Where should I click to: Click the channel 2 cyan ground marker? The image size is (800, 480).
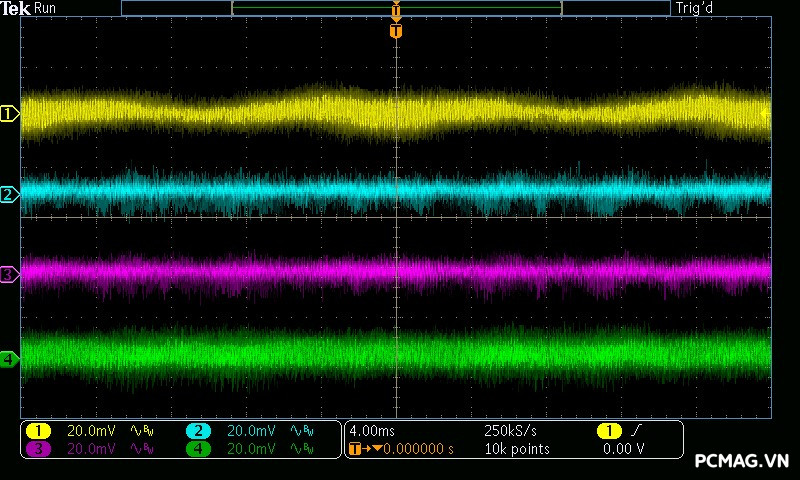(10, 194)
